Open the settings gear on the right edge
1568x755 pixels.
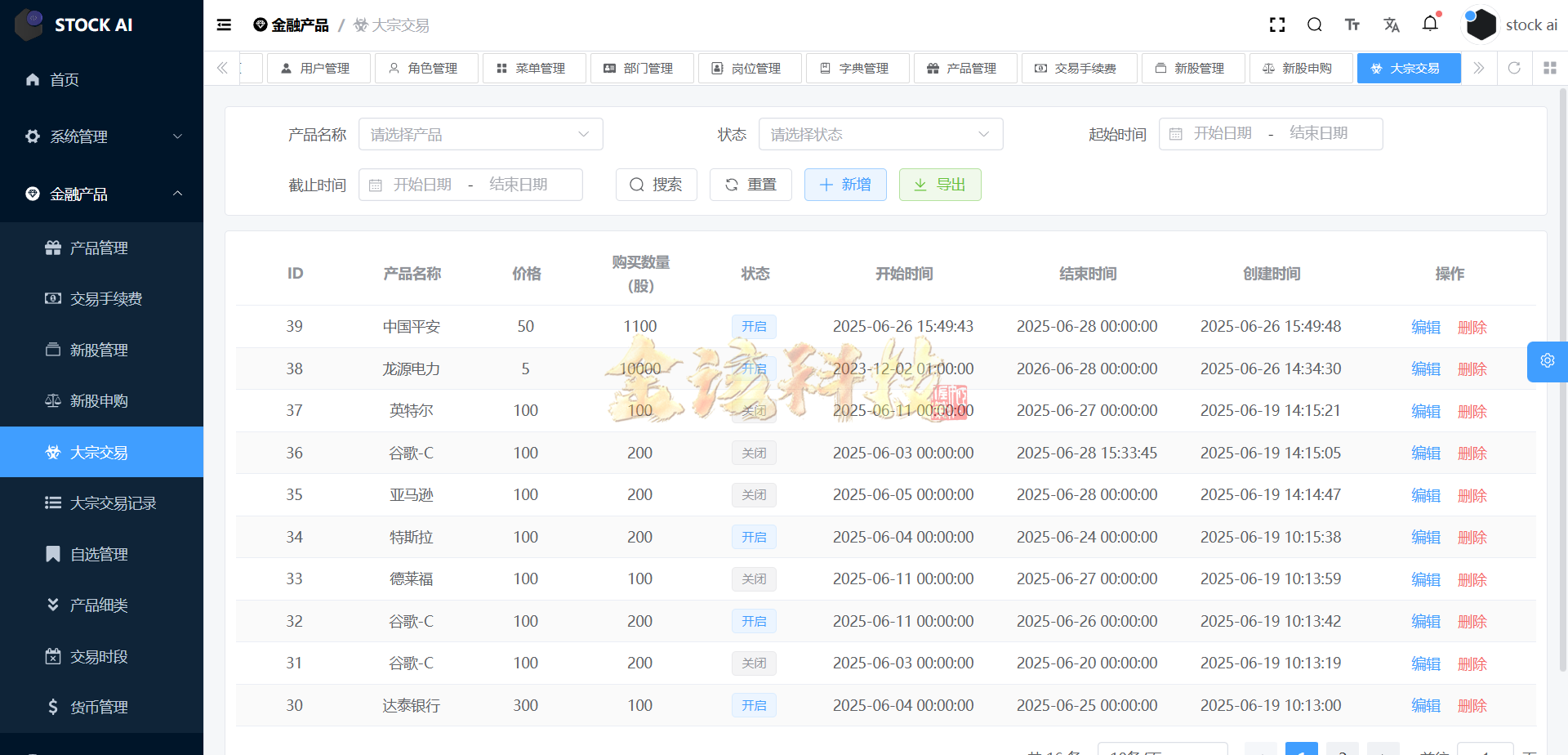(1548, 360)
